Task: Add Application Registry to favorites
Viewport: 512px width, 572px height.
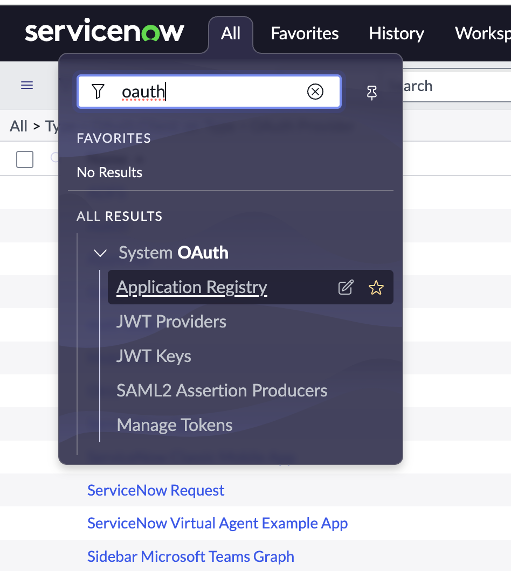Action: [x=376, y=287]
